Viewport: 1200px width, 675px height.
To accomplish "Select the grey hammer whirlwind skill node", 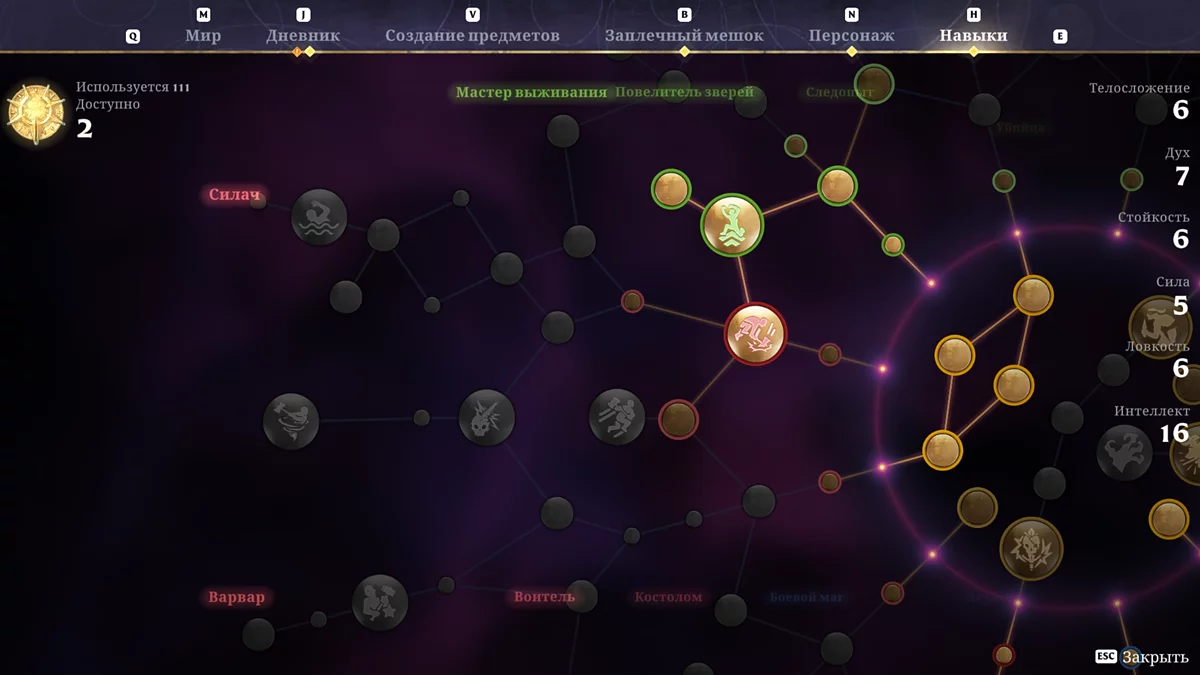I will (x=291, y=421).
